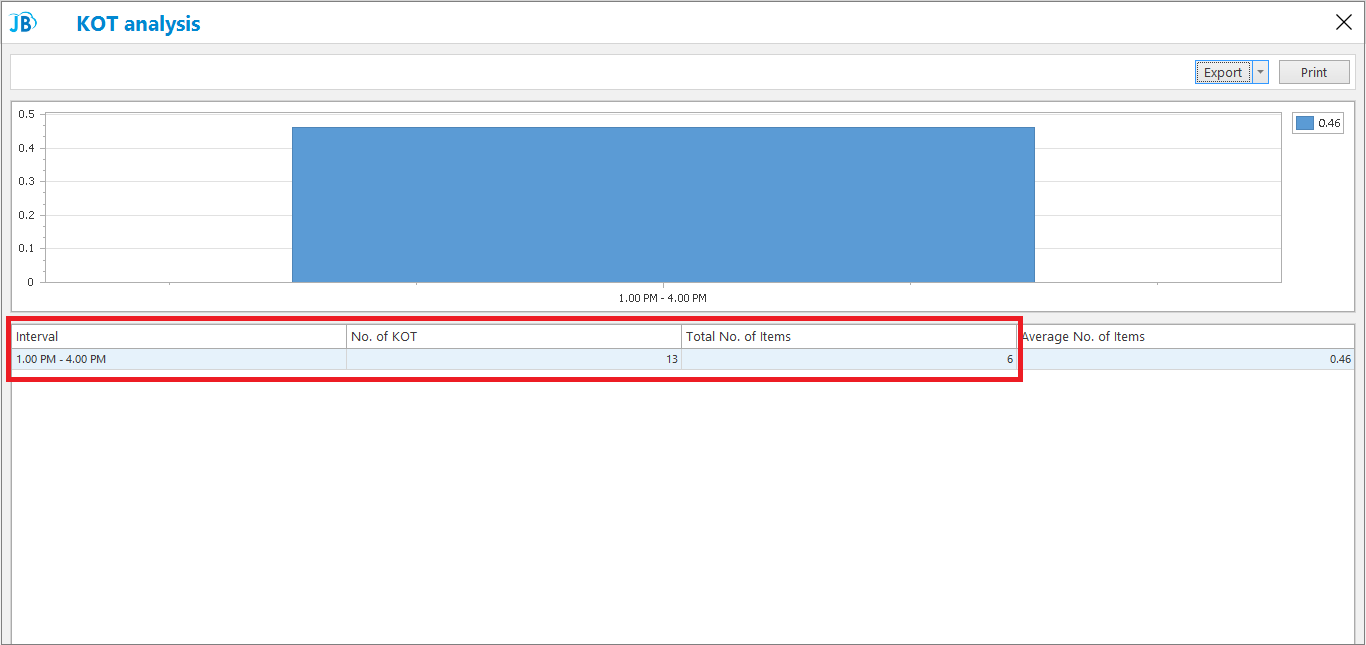Select the 1.00 PM - 4.00 PM table cell
The height and width of the screenshot is (645, 1366).
click(179, 359)
